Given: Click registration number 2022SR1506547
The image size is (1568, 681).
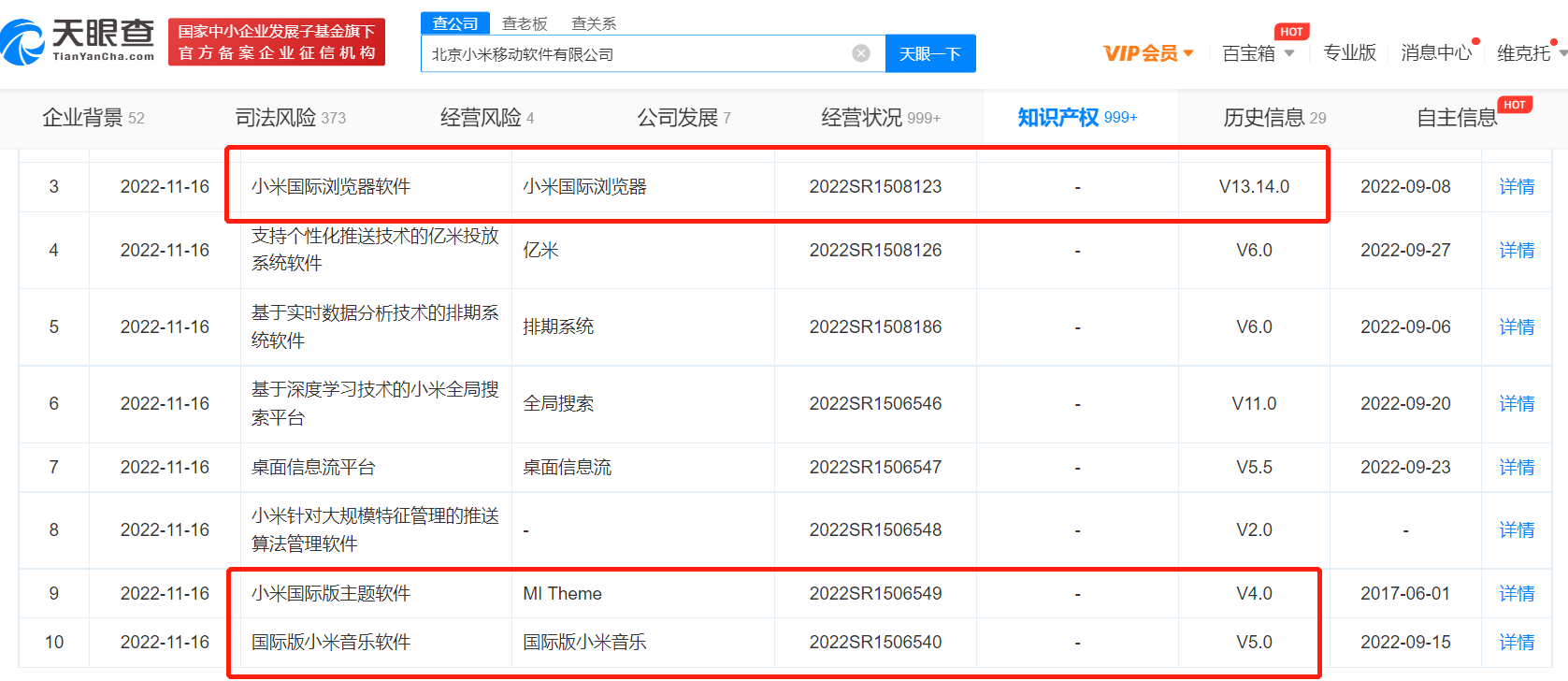Looking at the screenshot, I should (875, 467).
